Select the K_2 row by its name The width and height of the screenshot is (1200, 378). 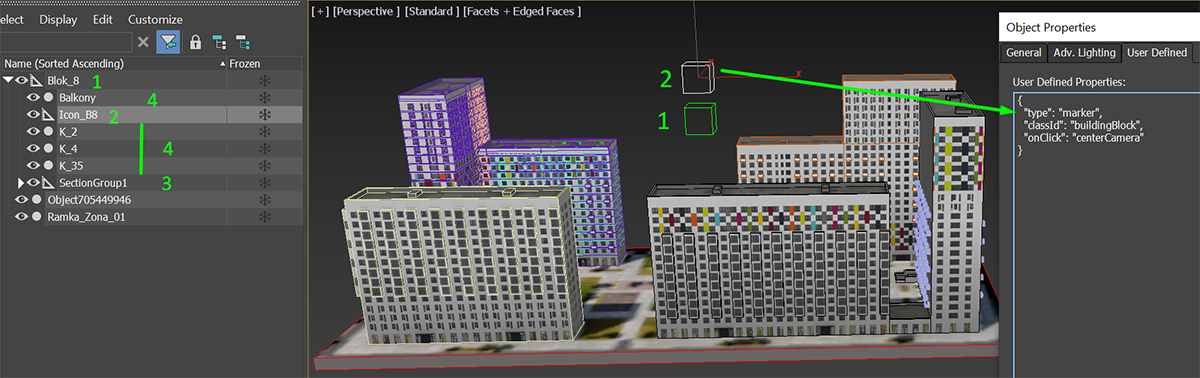click(69, 132)
